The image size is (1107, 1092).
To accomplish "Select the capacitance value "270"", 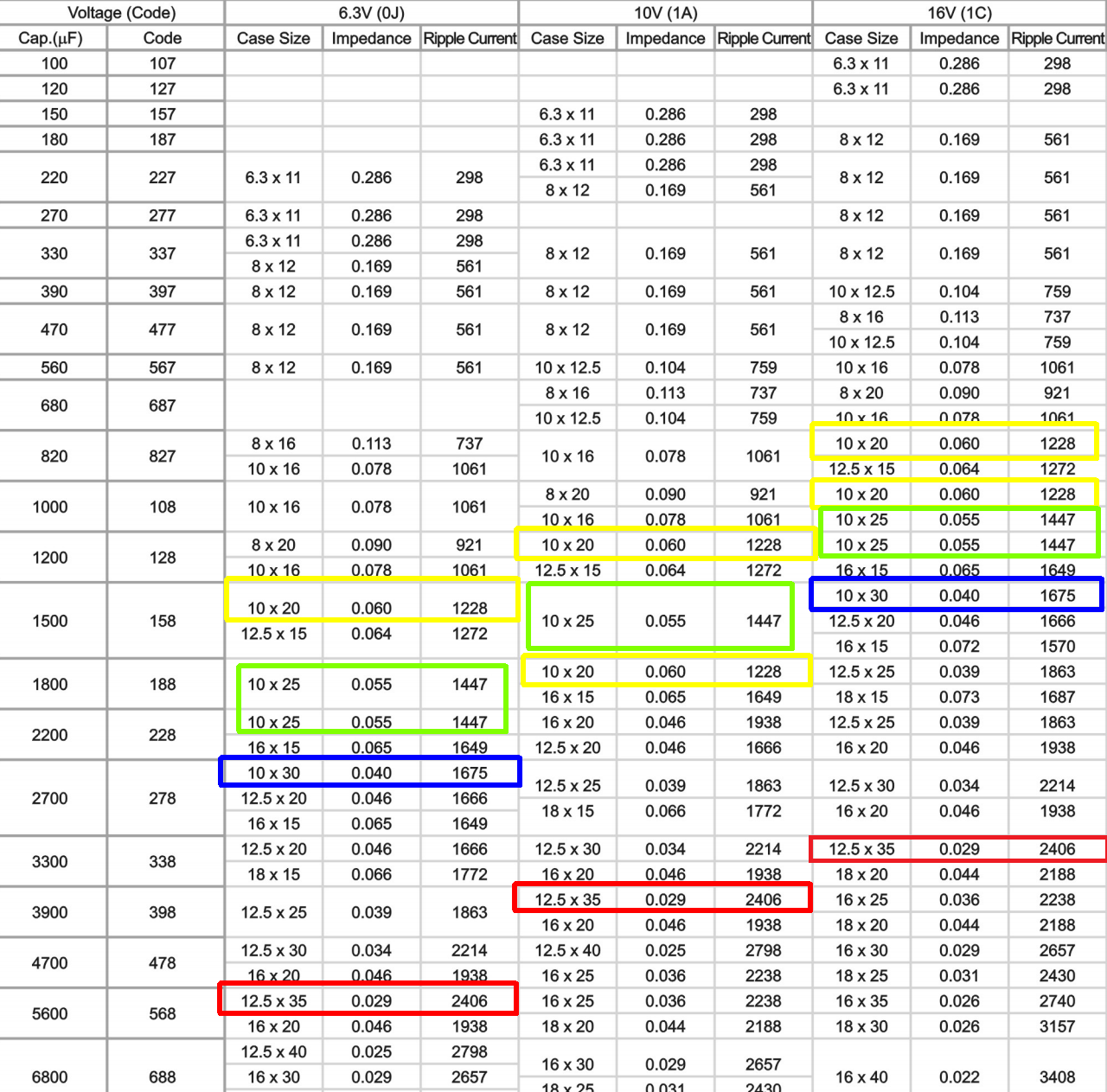I will point(54,215).
